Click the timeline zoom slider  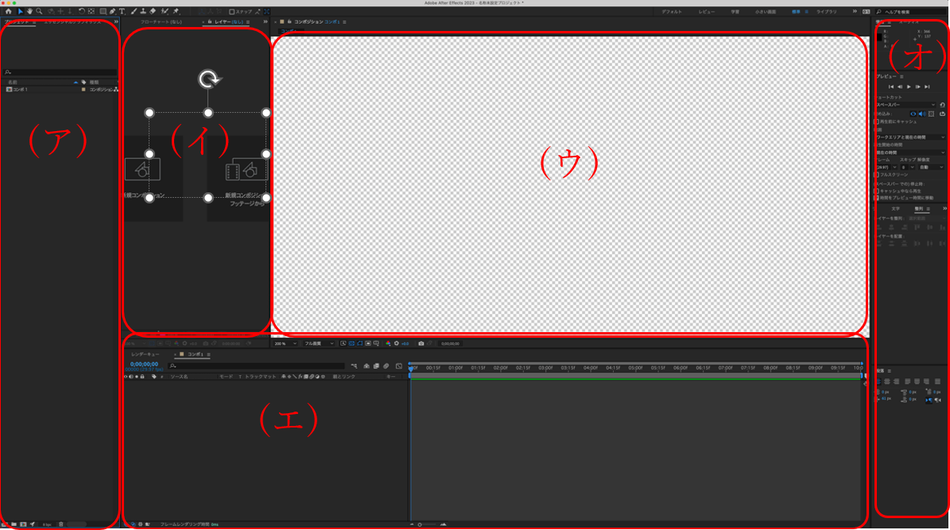(428, 525)
